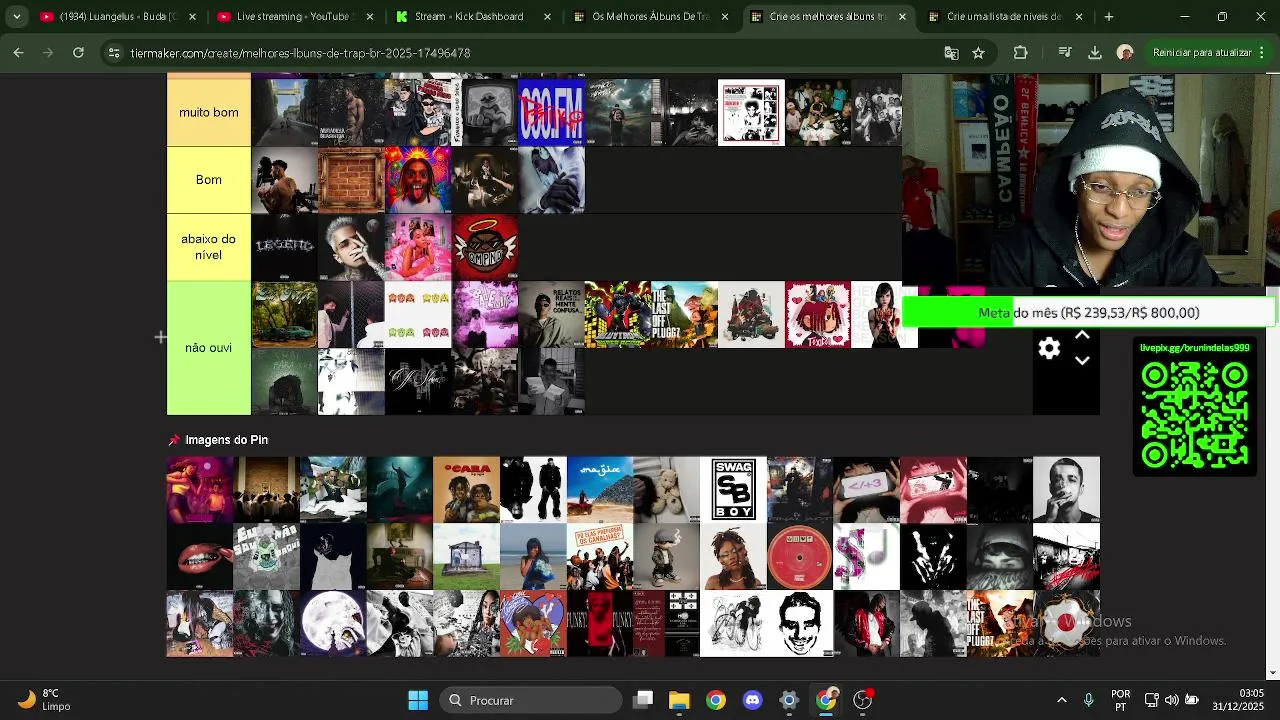Open the Chrome downloads icon
The image size is (1280, 720).
[x=1095, y=53]
